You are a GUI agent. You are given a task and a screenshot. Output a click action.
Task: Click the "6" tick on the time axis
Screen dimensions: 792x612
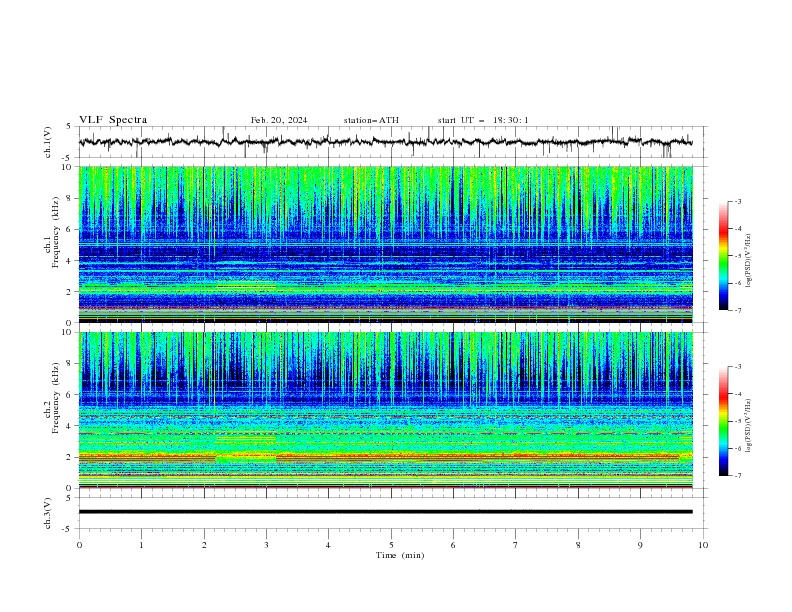coord(453,545)
